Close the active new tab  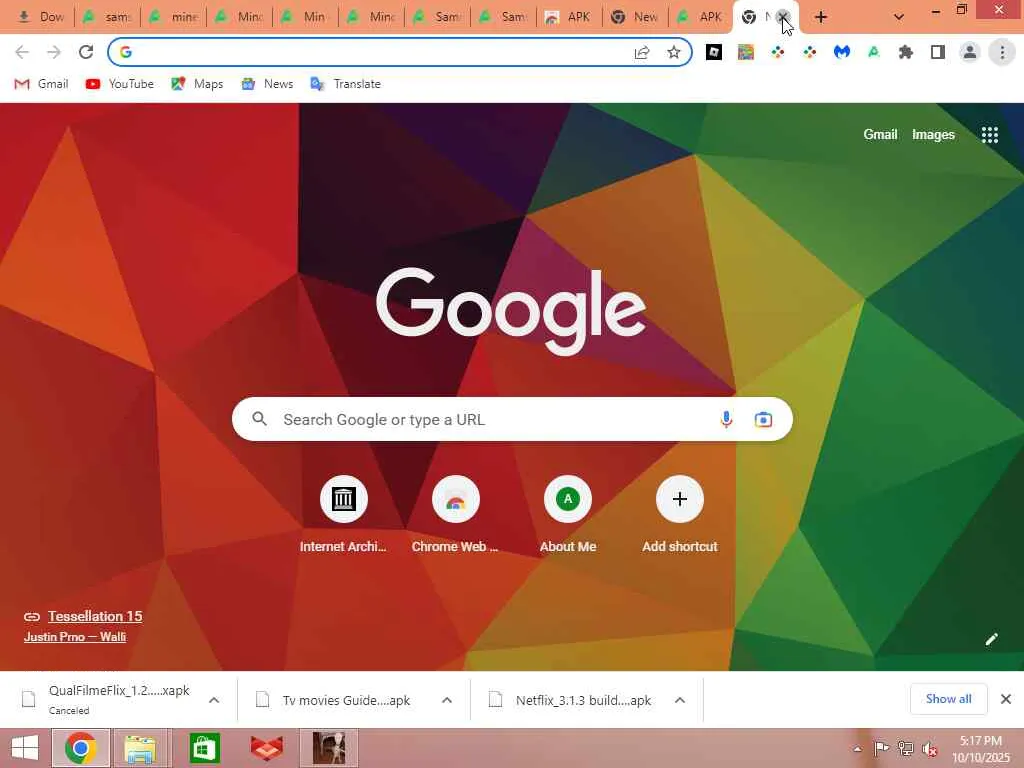(782, 17)
